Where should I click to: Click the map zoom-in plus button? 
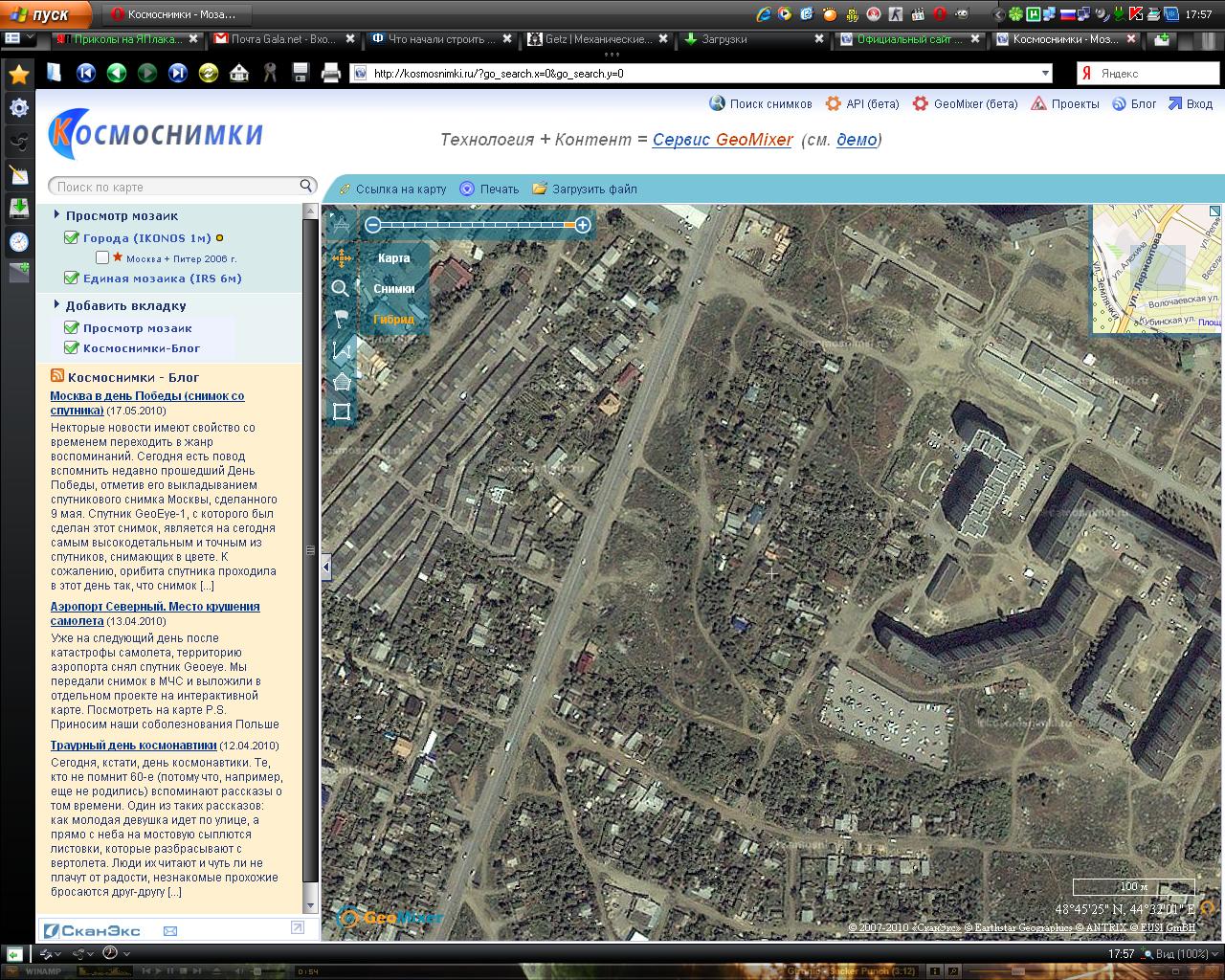pos(583,225)
